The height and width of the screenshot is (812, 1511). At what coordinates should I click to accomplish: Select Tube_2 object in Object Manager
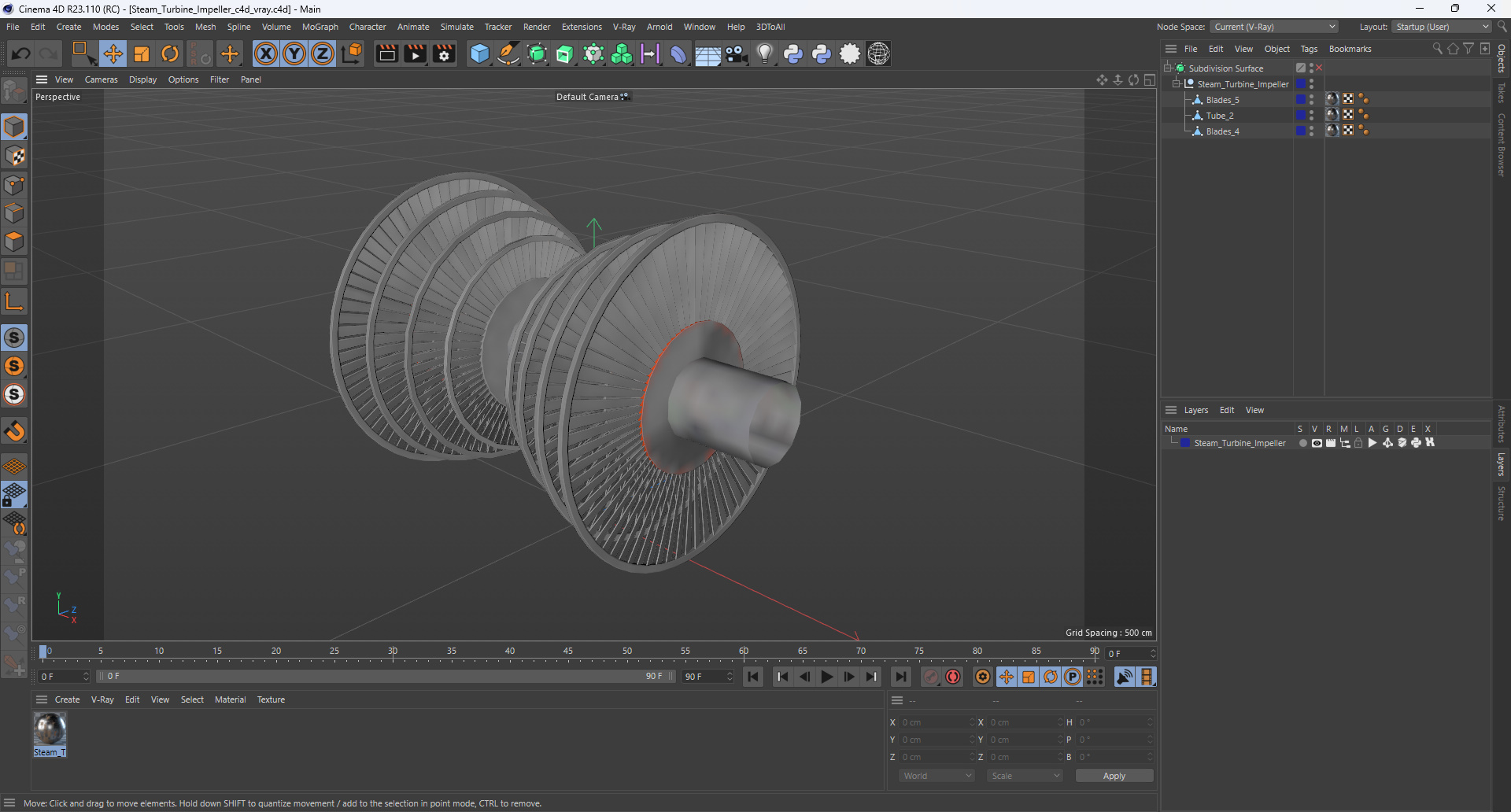point(1220,116)
